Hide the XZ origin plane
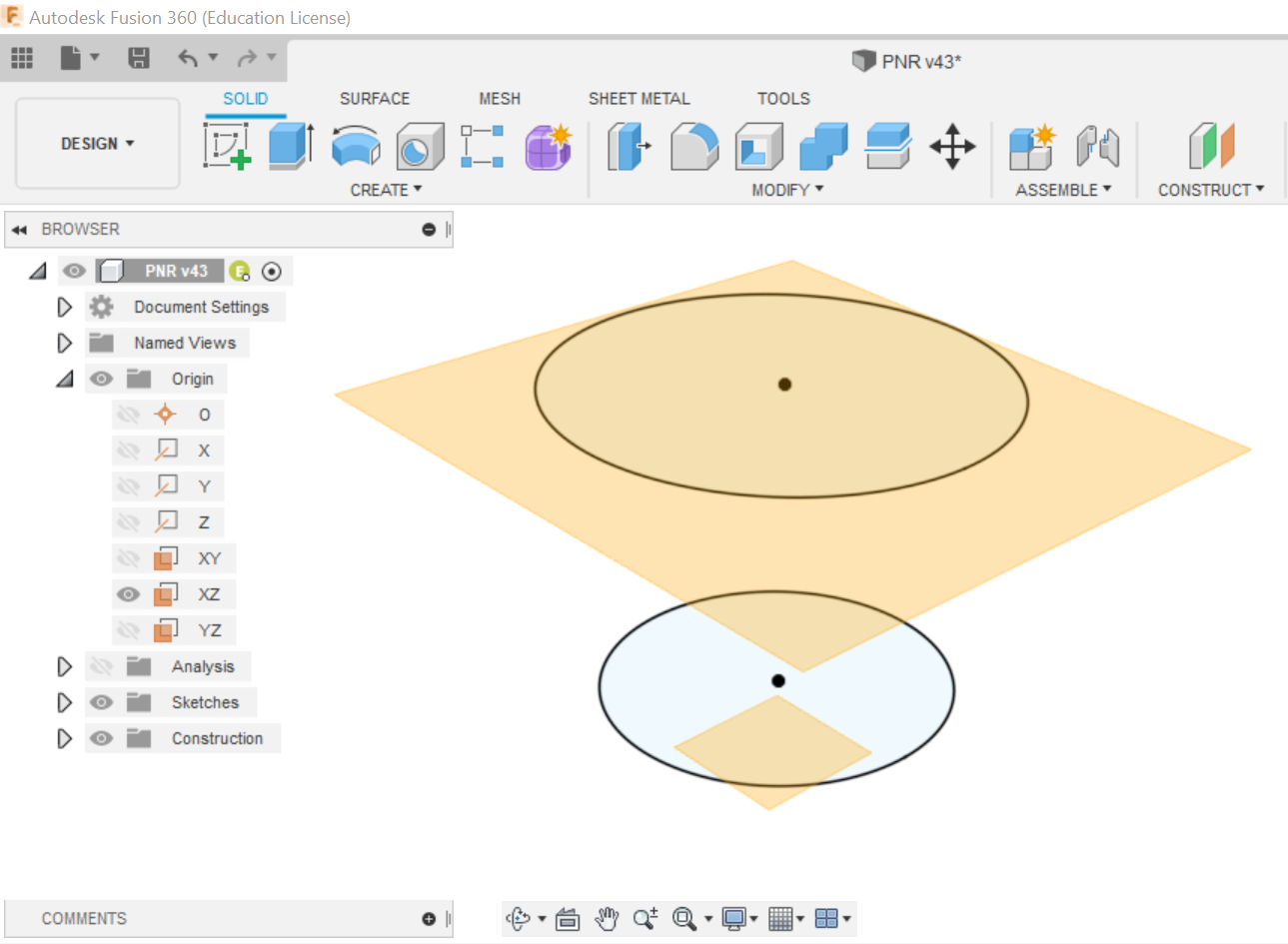 click(x=128, y=593)
